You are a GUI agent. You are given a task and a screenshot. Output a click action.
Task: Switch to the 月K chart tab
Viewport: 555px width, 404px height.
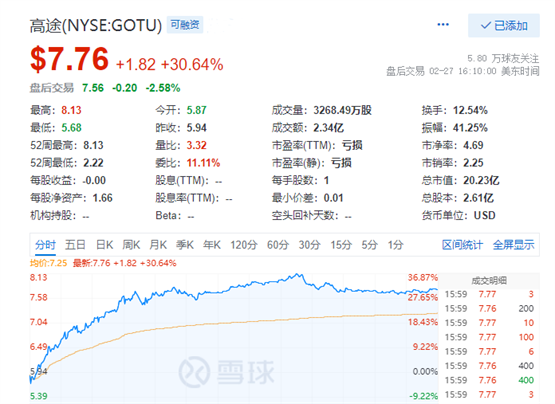[158, 245]
